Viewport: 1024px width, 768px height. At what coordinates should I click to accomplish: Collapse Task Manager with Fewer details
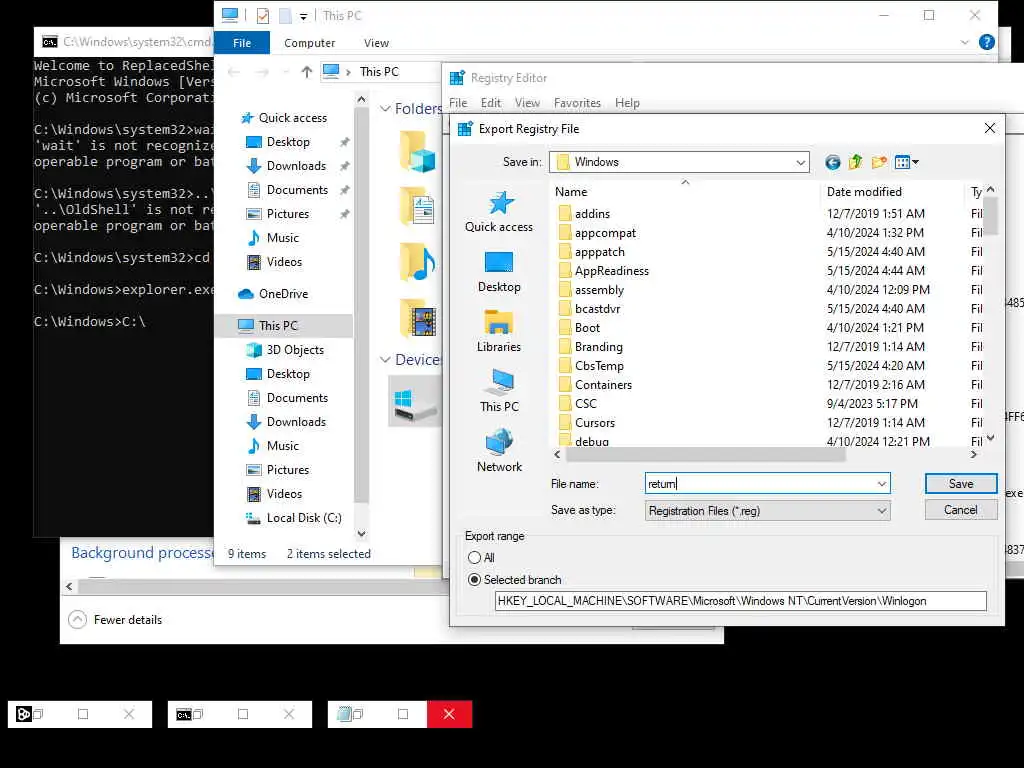point(116,620)
